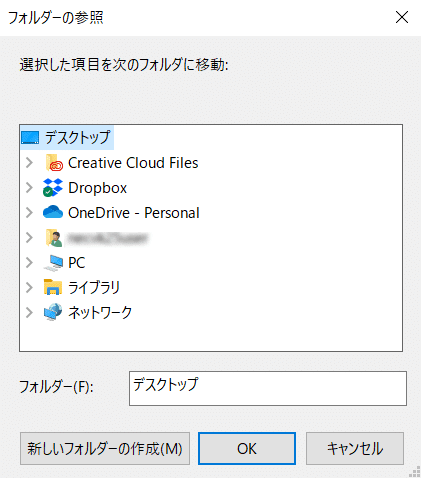The image size is (421, 478).
Task: Select the OneDrive - Personal label
Action: tap(134, 213)
